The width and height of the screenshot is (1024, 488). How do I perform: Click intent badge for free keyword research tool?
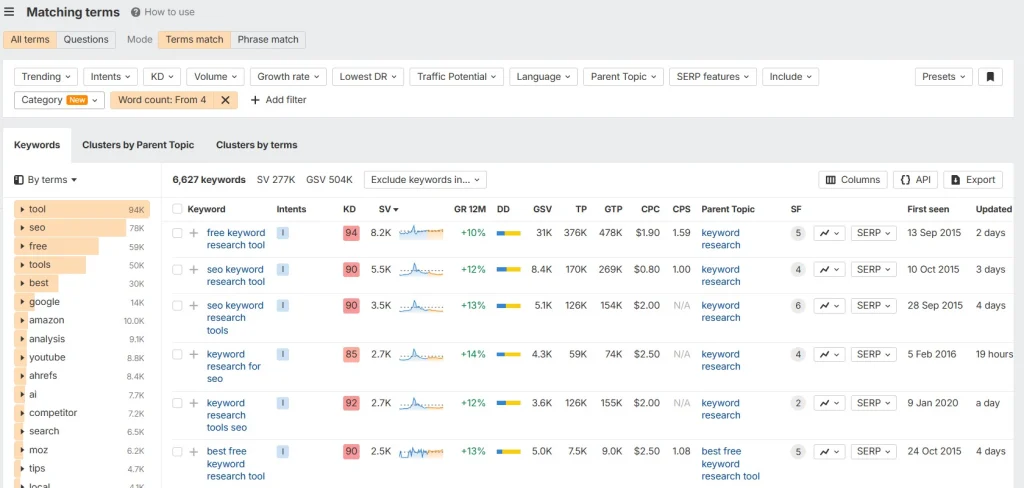283,233
